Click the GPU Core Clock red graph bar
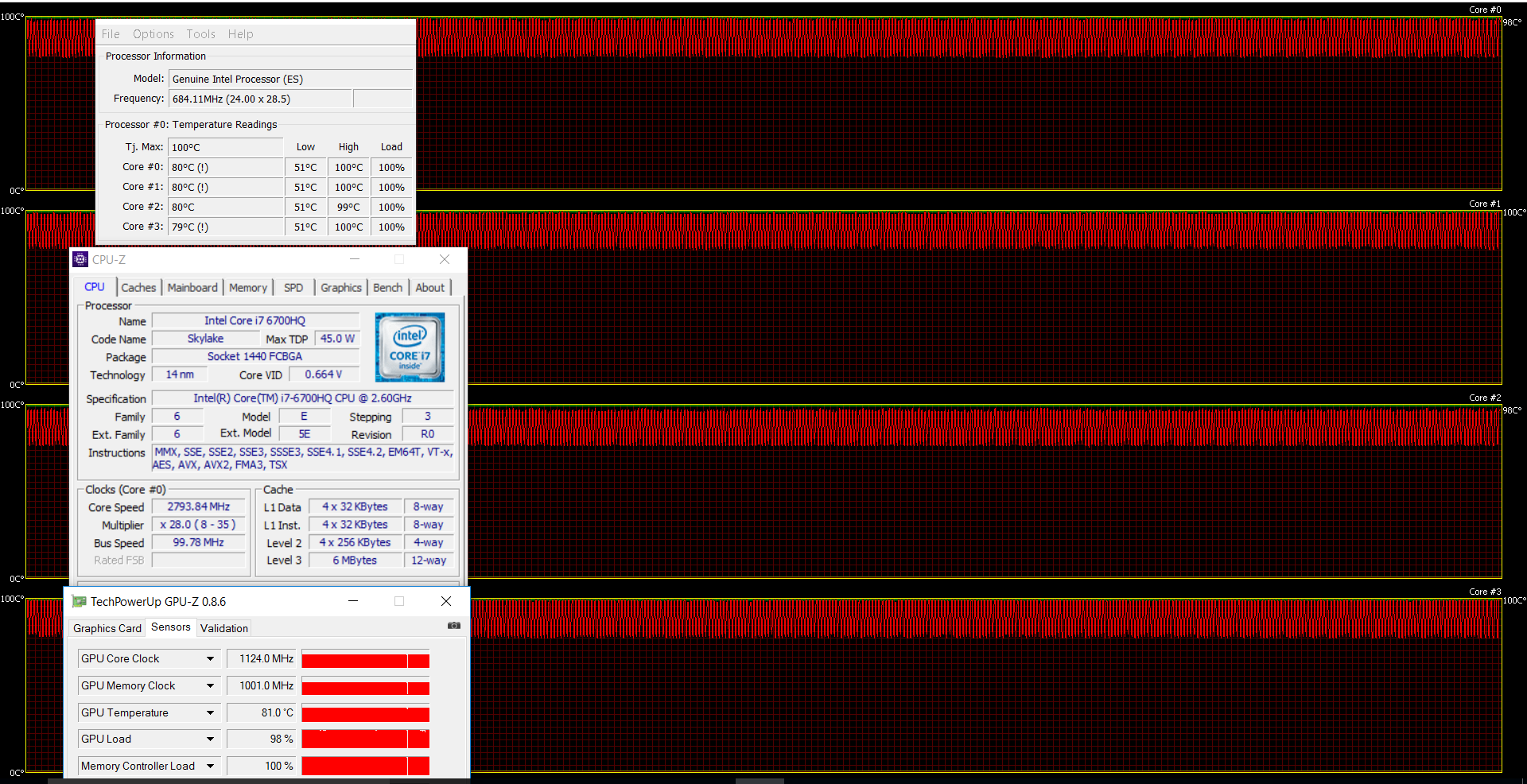This screenshot has width=1527, height=784. pos(366,661)
